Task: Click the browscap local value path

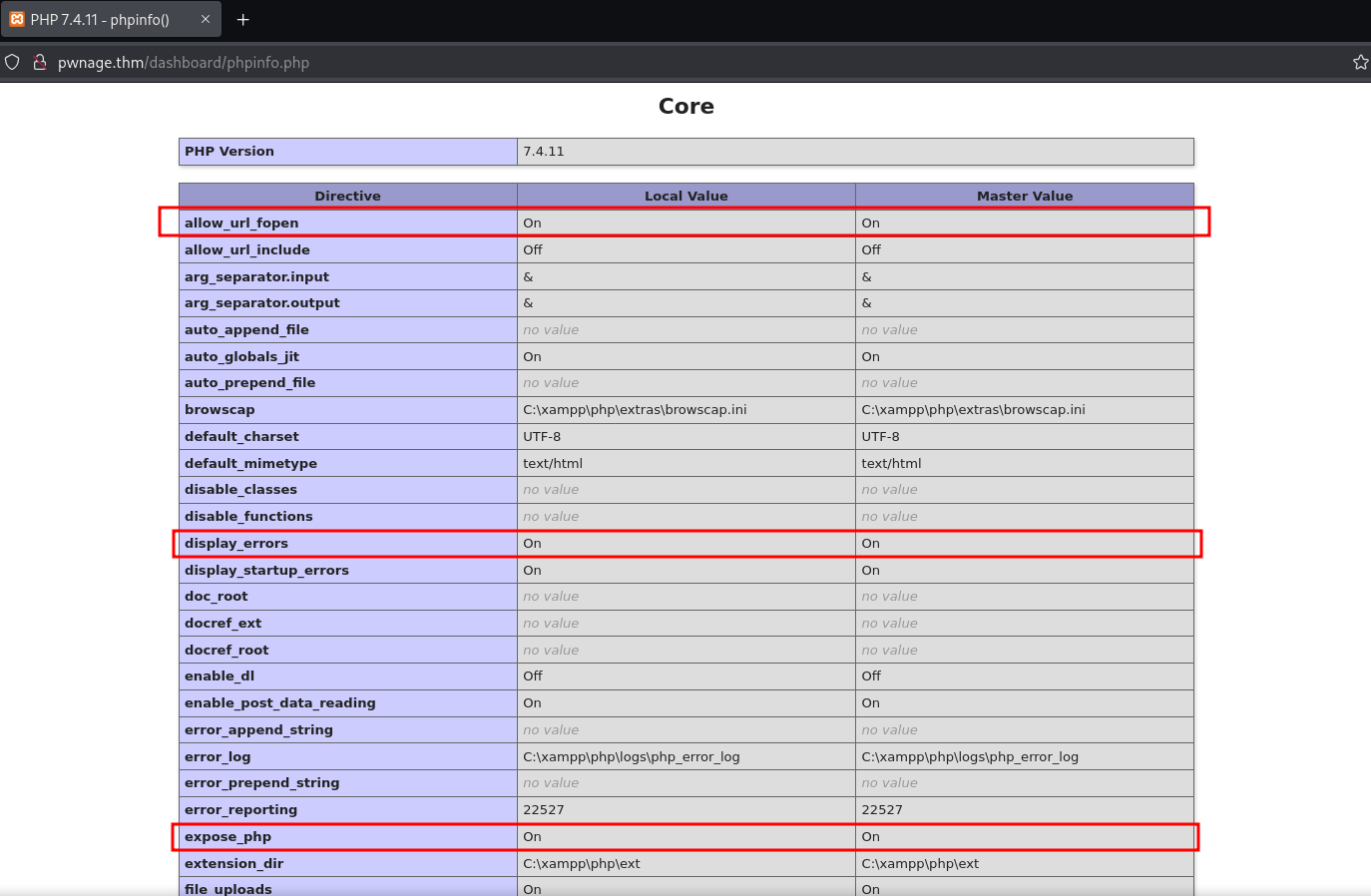Action: point(635,409)
